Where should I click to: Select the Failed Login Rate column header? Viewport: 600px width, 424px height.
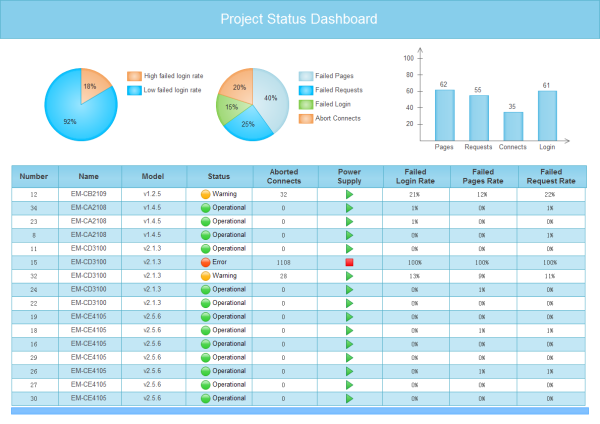point(415,176)
